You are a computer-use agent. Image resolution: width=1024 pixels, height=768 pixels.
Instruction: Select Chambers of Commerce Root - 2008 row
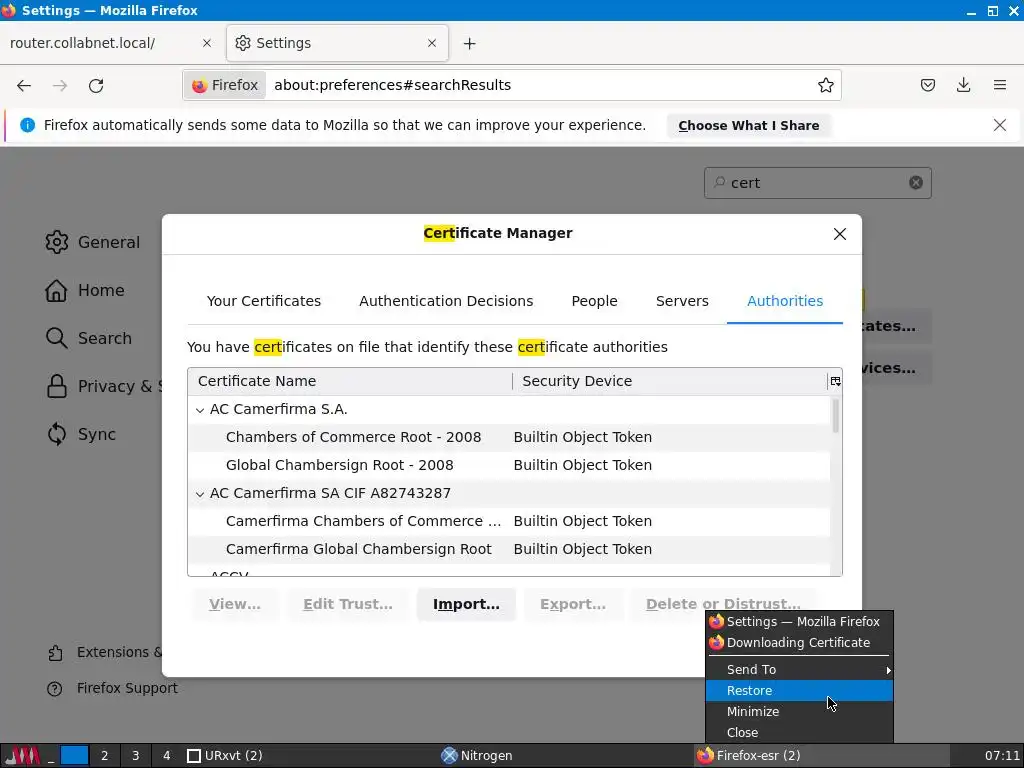coord(509,438)
